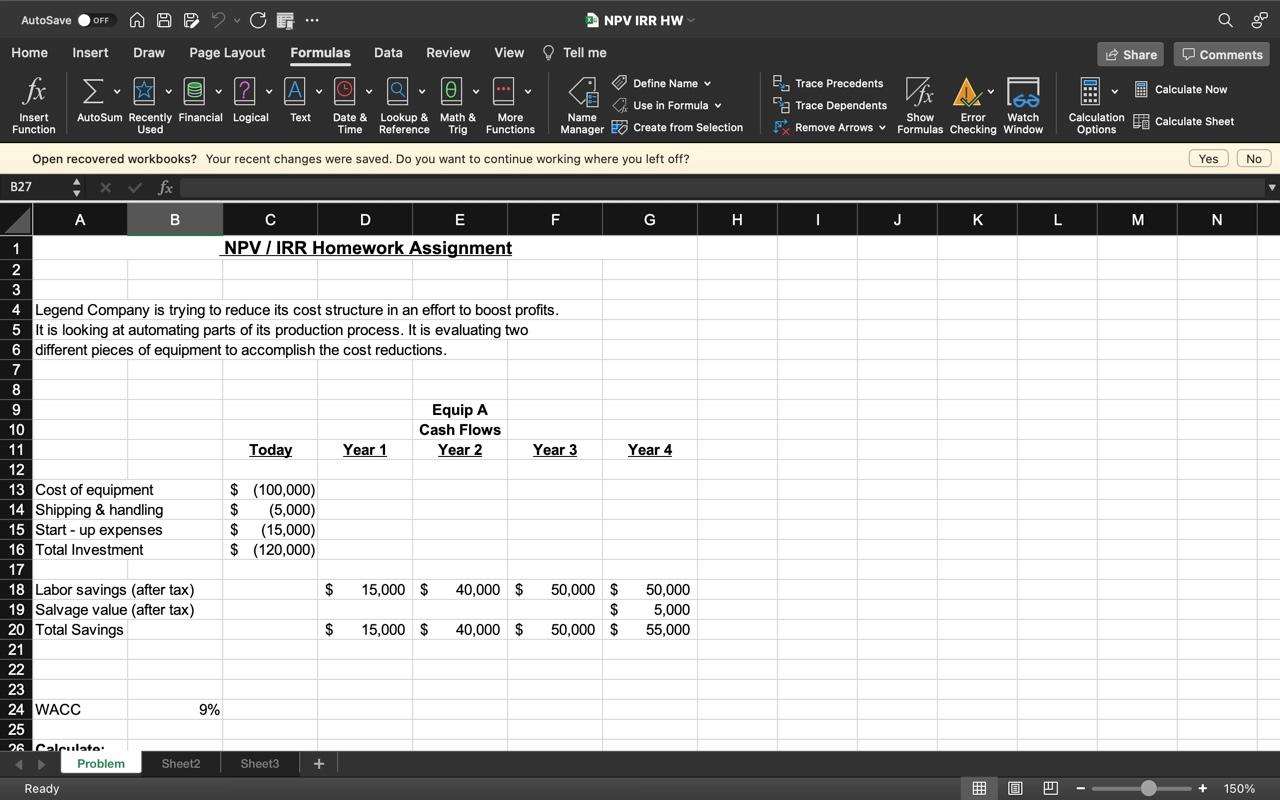
Task: Open the Remove Arrows dropdown arrow
Action: pyautogui.click(x=882, y=128)
